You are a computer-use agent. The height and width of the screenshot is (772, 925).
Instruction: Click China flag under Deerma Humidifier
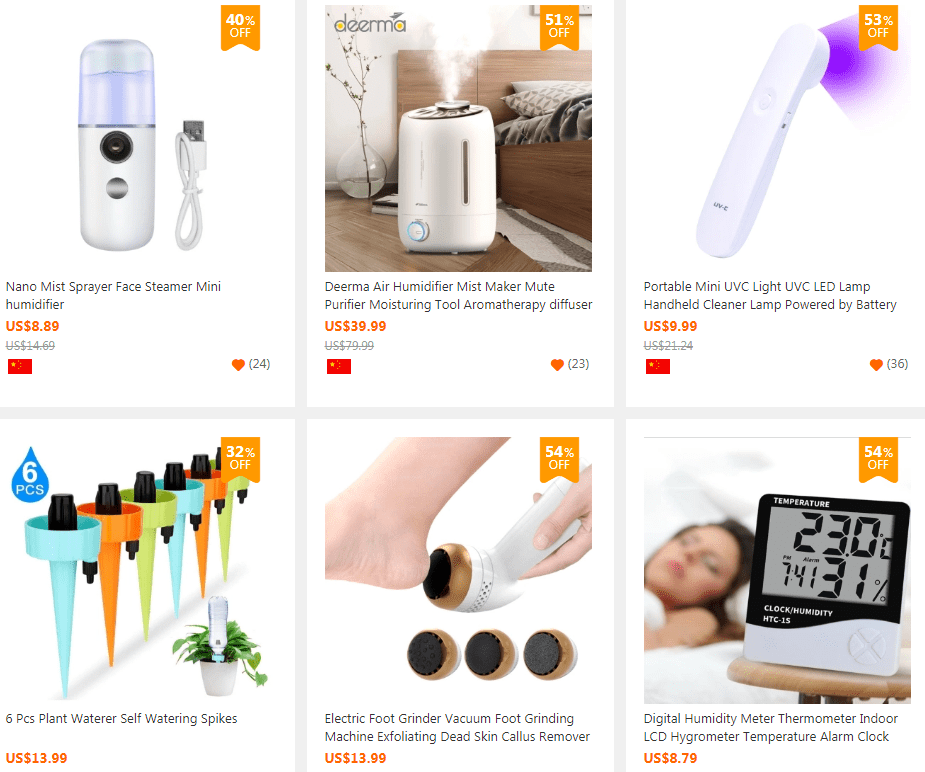(339, 366)
